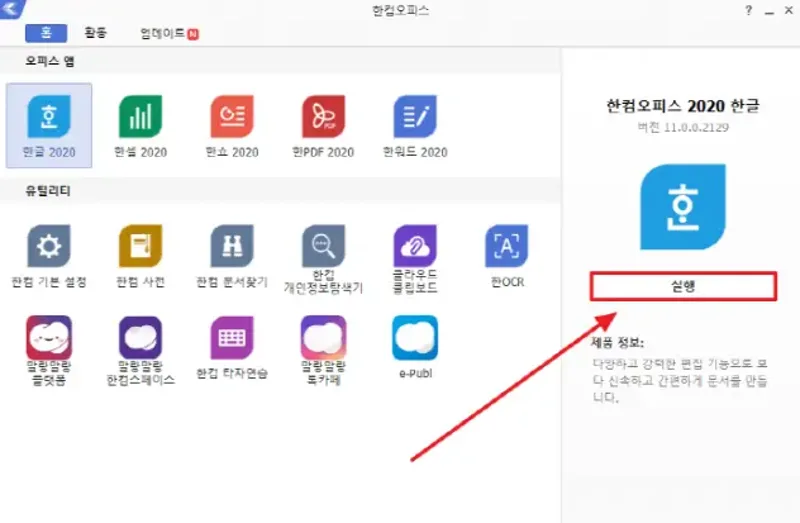Select 한컴 문서찾기 binoculars icon
This screenshot has width=800, height=523.
[x=232, y=246]
